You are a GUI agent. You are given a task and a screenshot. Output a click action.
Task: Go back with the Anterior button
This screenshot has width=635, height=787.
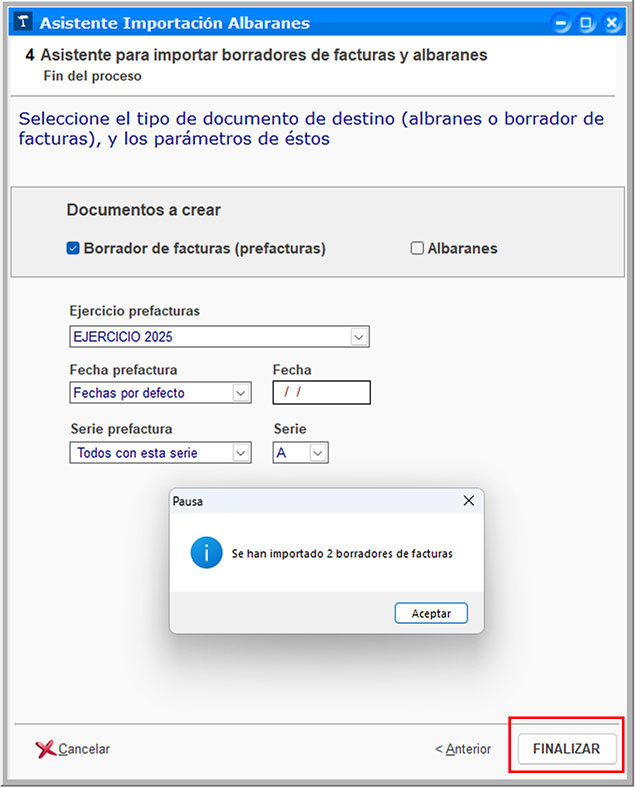click(463, 749)
